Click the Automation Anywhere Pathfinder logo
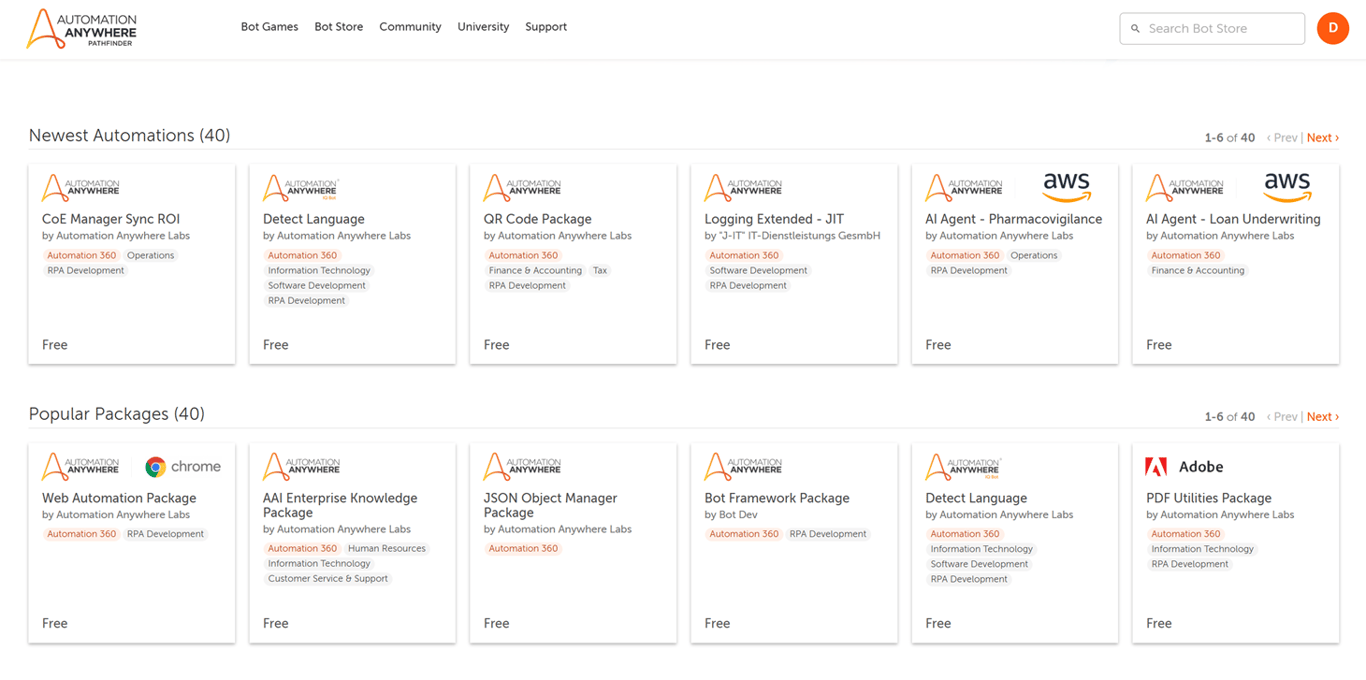This screenshot has height=680, width=1366. point(81,28)
